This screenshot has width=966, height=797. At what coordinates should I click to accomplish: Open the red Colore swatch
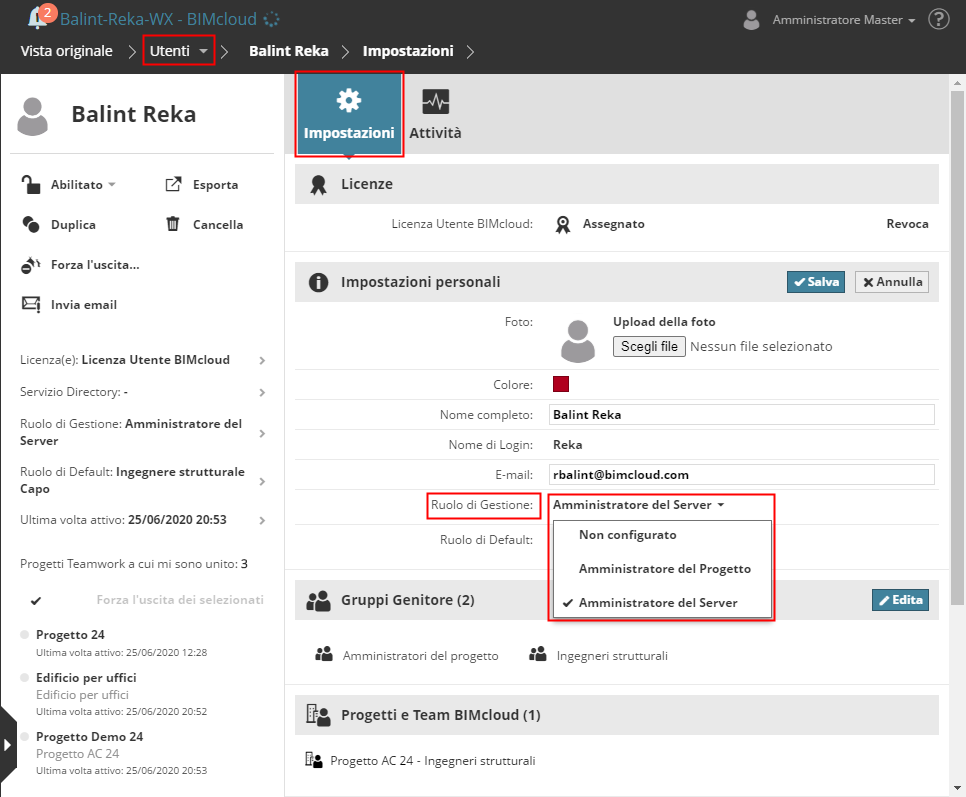[561, 384]
